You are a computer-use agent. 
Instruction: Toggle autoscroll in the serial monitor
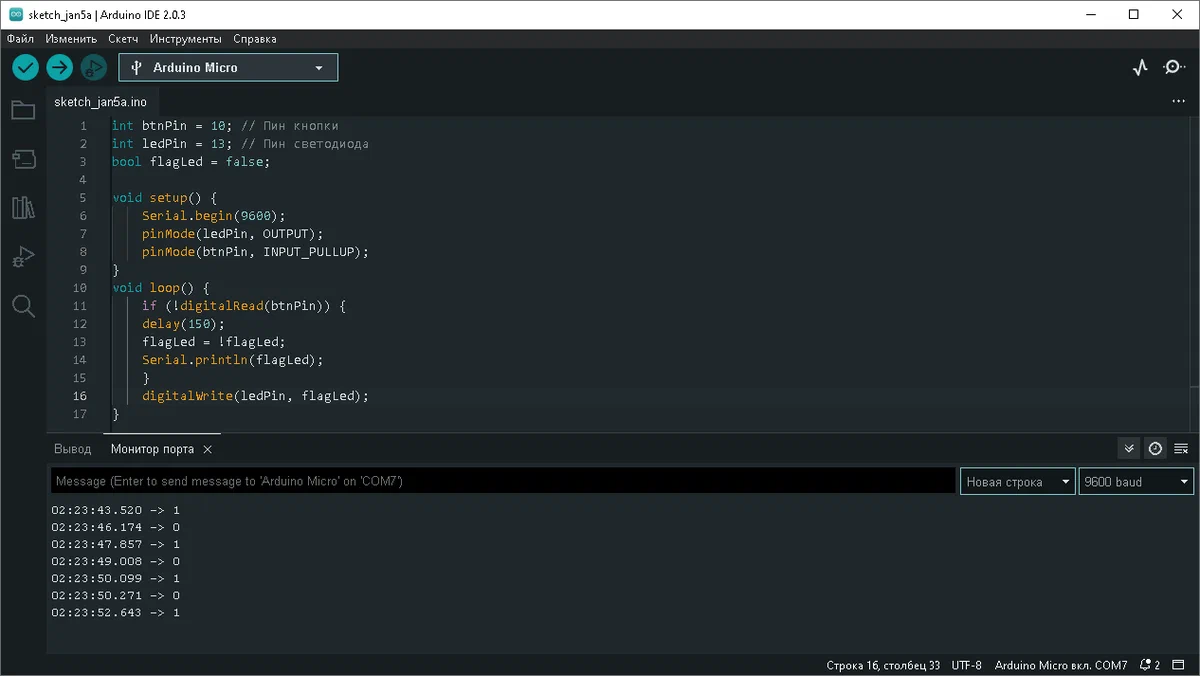pyautogui.click(x=1129, y=449)
